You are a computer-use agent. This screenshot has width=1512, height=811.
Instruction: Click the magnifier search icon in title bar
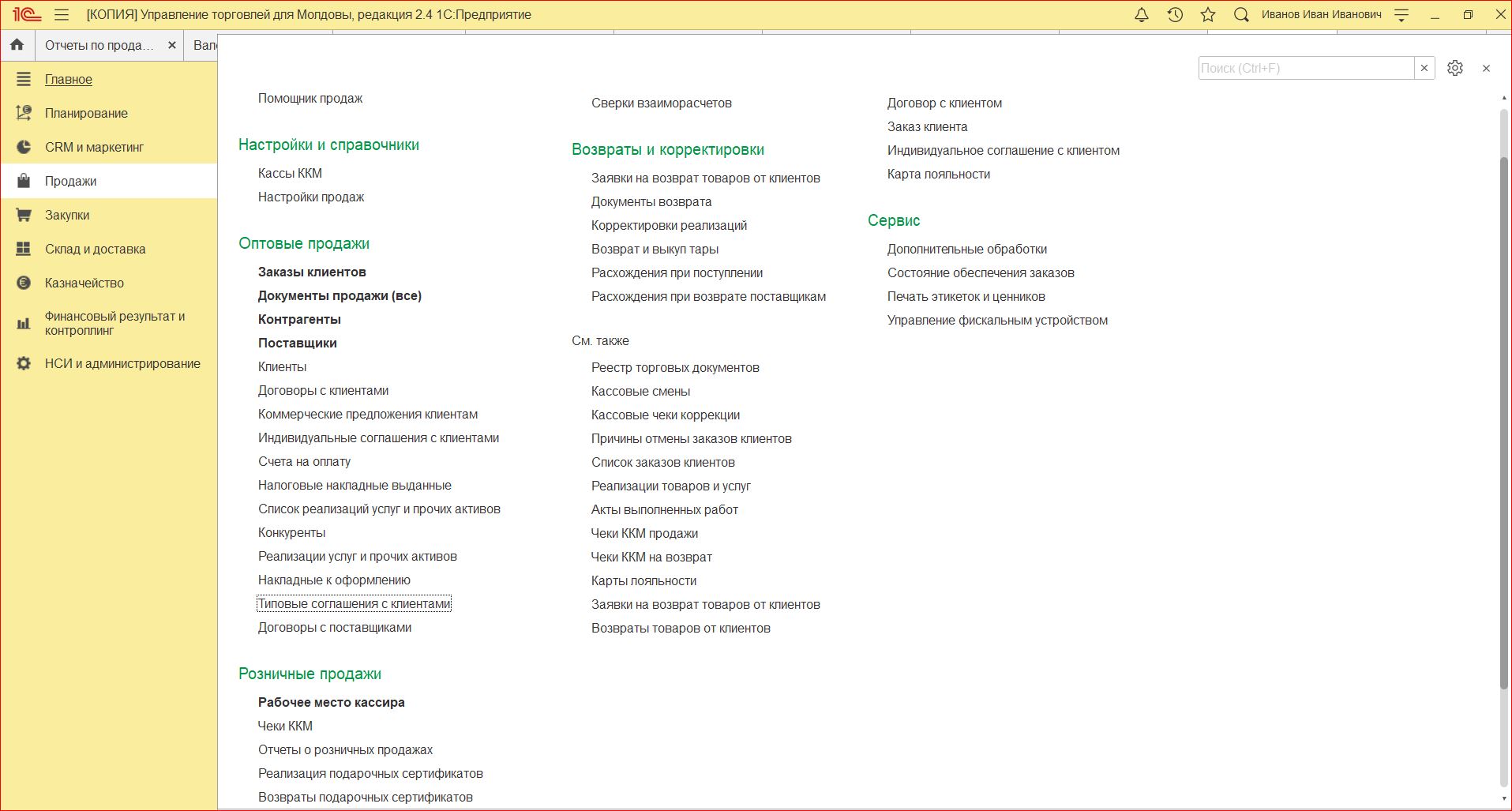coord(1241,15)
